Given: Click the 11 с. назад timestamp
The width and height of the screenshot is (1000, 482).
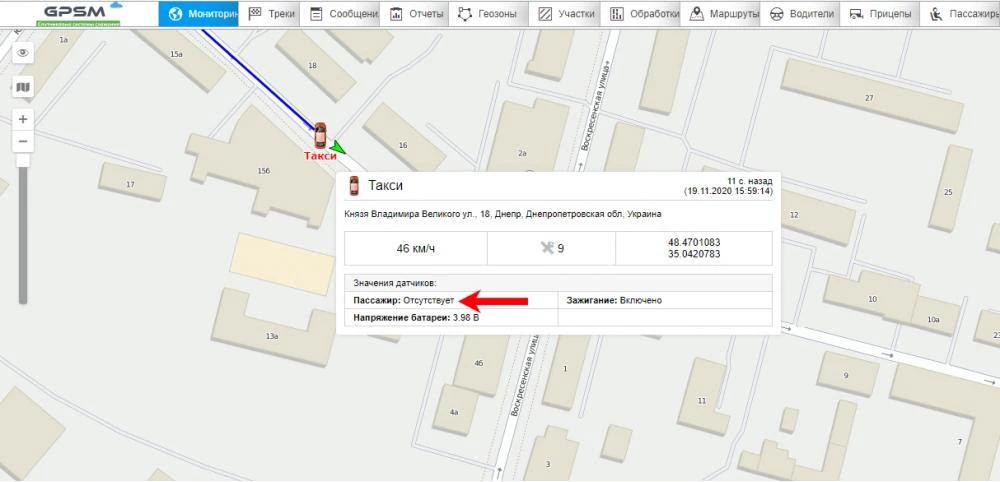Looking at the screenshot, I should pyautogui.click(x=750, y=181).
